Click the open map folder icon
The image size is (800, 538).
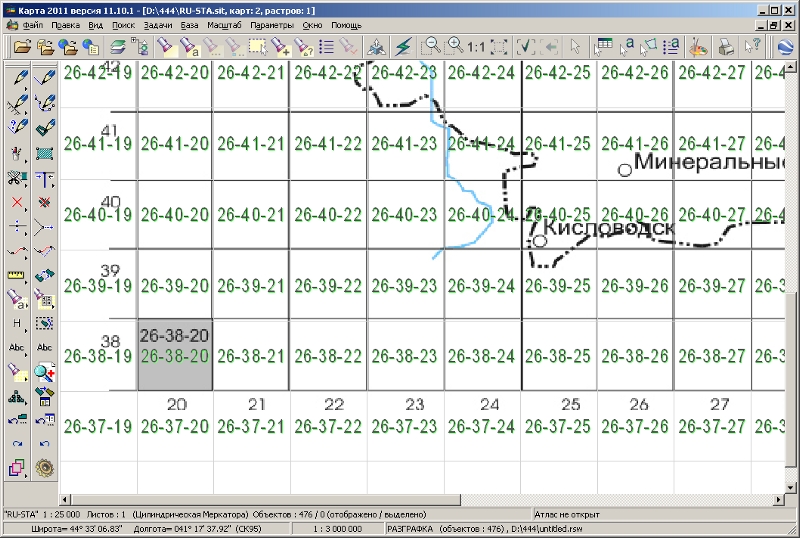point(22,47)
